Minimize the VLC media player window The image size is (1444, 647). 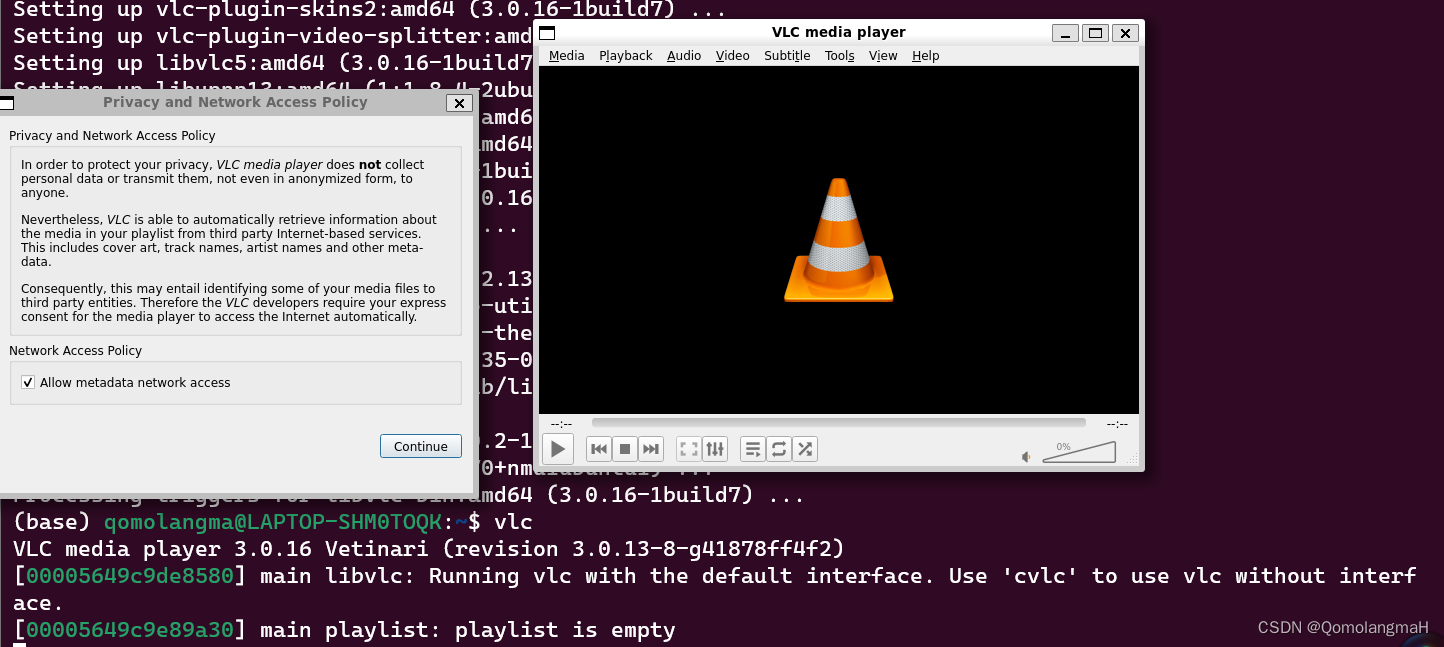tap(1066, 33)
